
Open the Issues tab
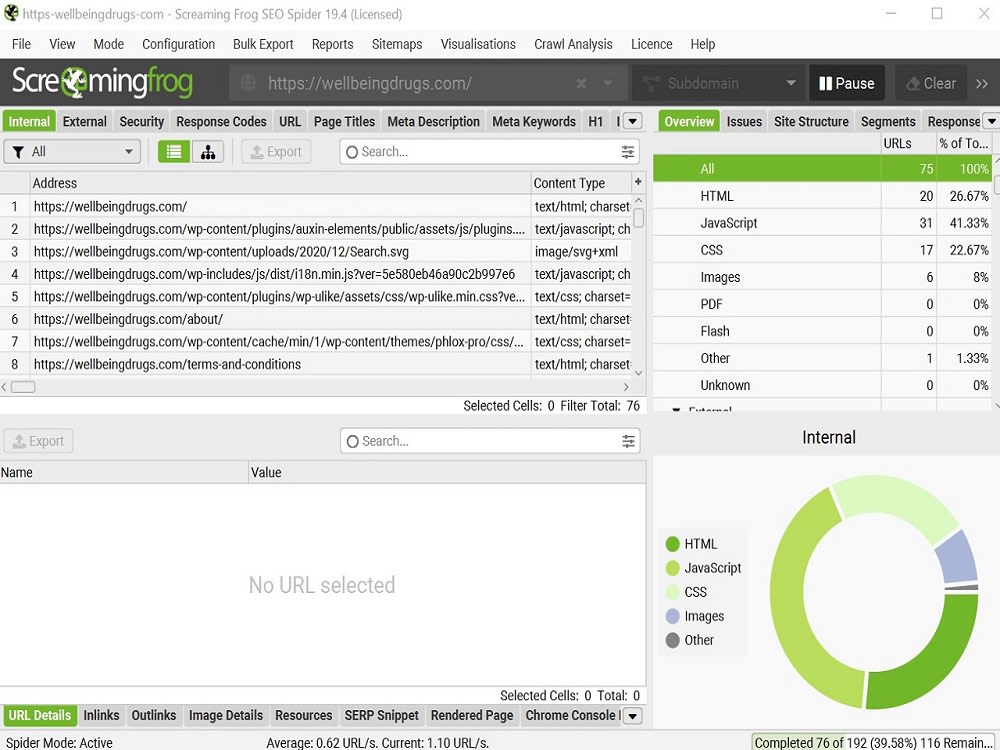[744, 121]
